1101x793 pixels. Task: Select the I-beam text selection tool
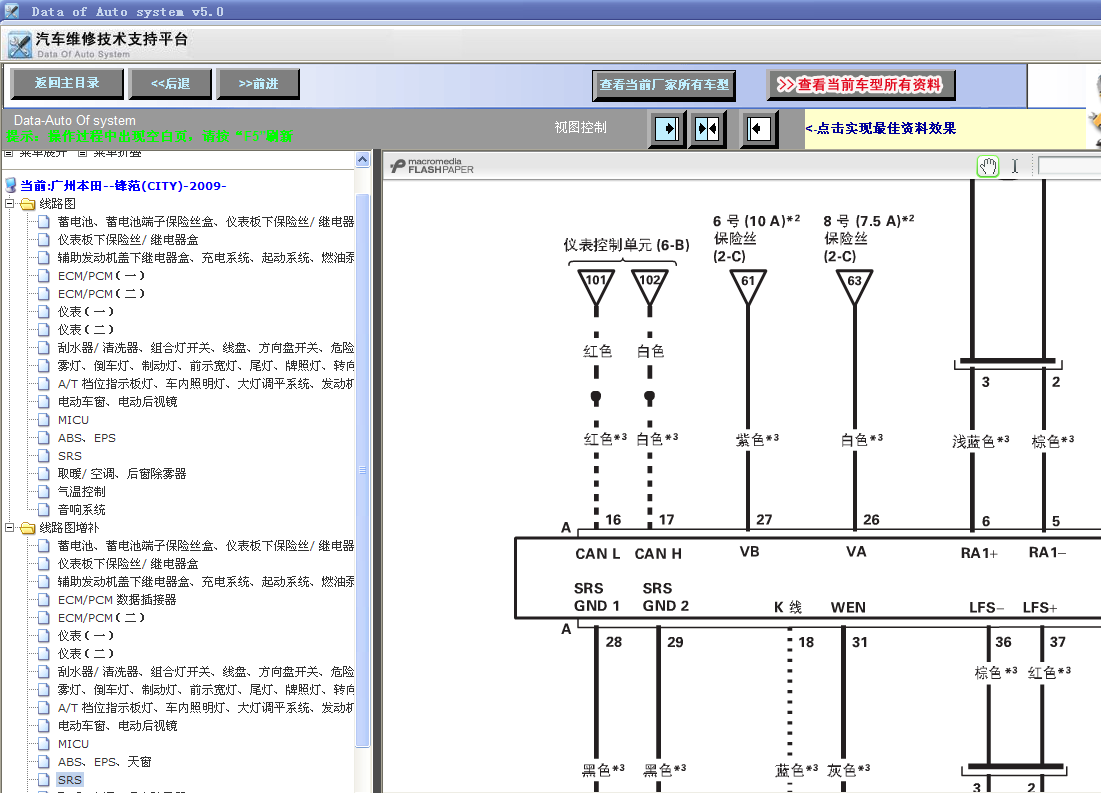coord(1015,166)
